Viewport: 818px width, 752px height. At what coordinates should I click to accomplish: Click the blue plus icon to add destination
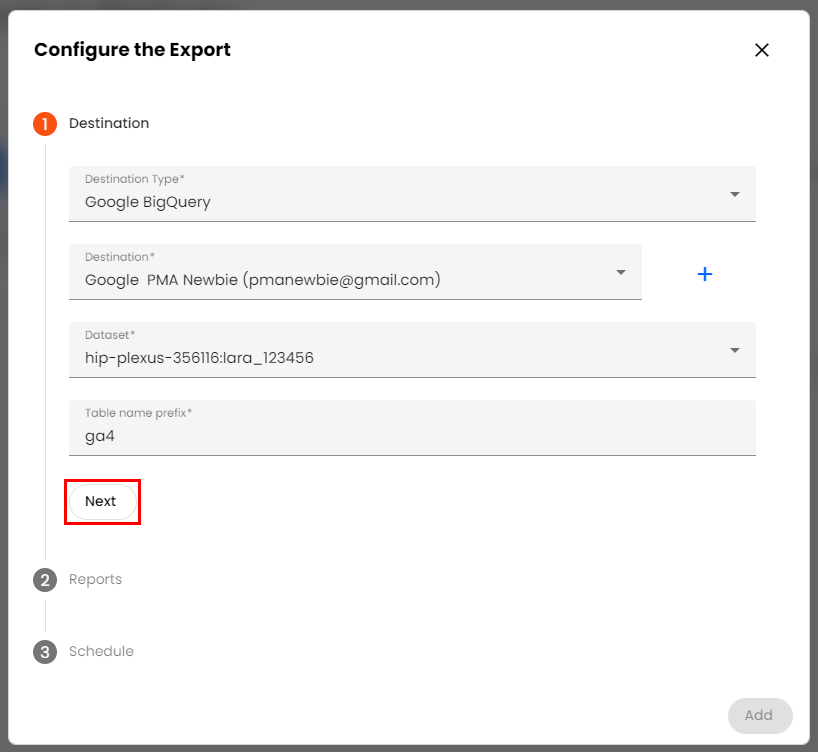(x=704, y=273)
